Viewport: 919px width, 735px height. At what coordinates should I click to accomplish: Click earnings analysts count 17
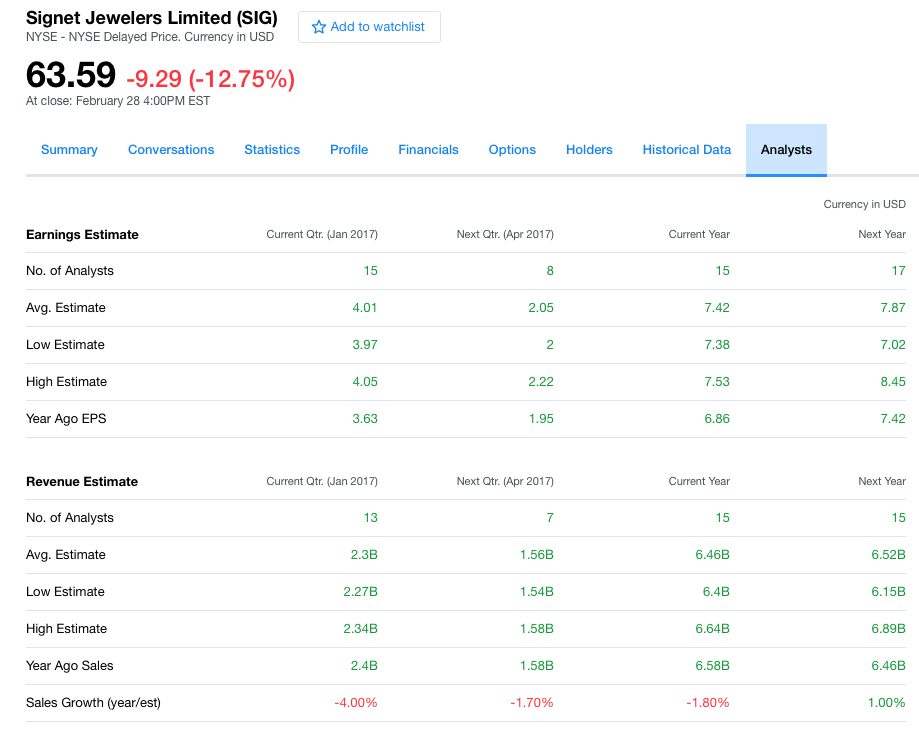coord(898,271)
